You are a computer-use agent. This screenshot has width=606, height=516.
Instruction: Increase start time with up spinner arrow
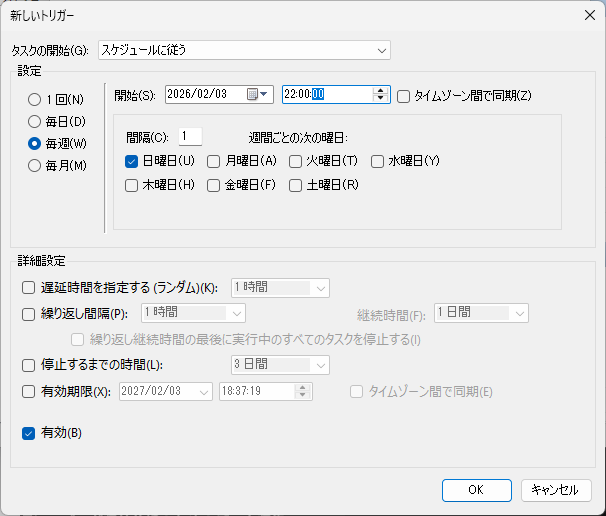380,90
